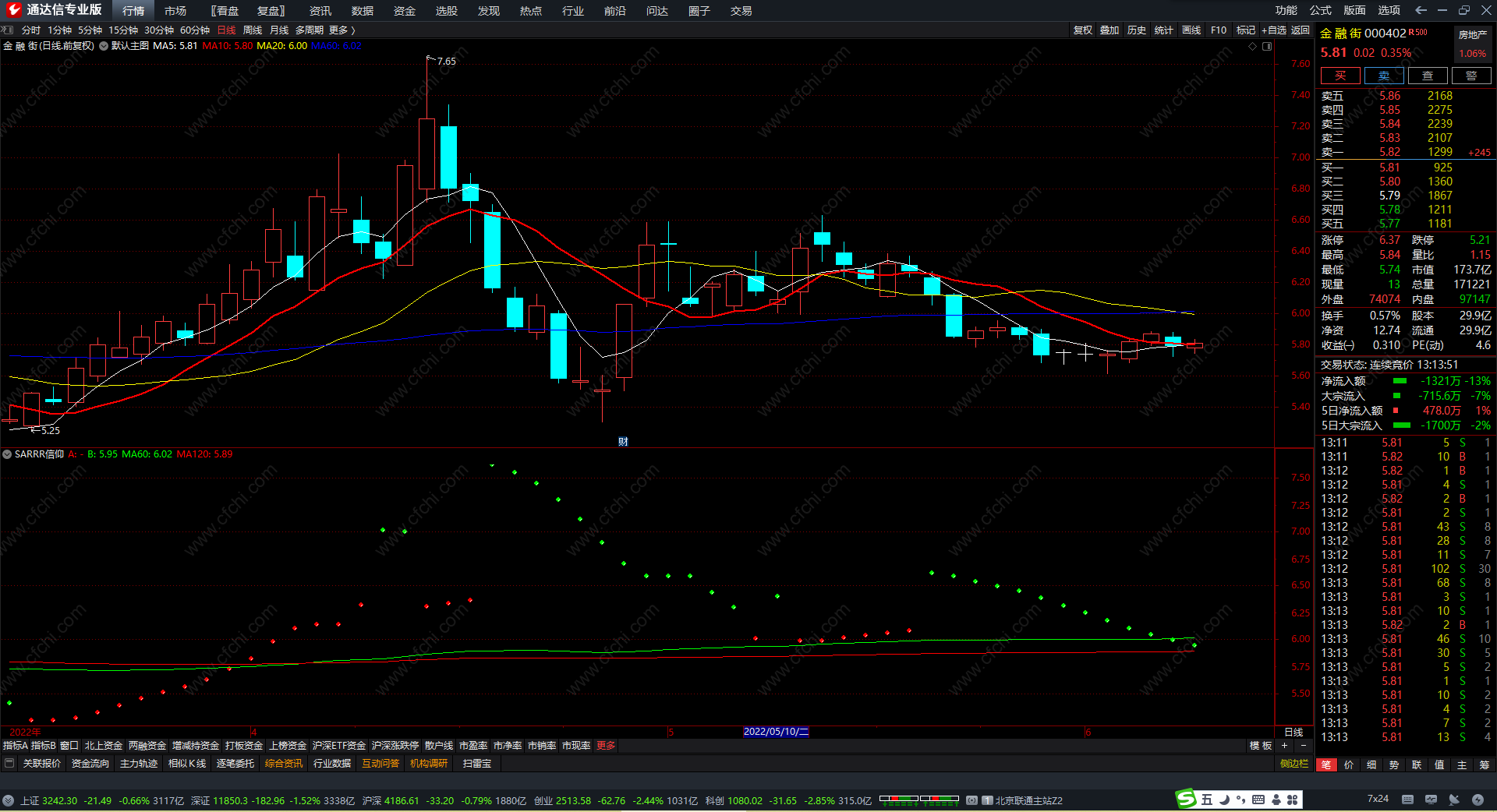The image size is (1497, 812).
Task: Click the diamond marker icon above the chart
Action: tap(1253, 46)
